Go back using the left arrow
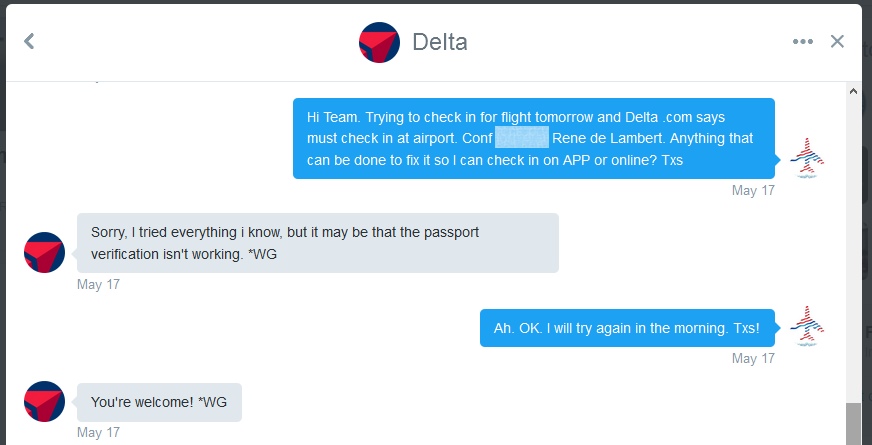The width and height of the screenshot is (872, 445). click(29, 41)
